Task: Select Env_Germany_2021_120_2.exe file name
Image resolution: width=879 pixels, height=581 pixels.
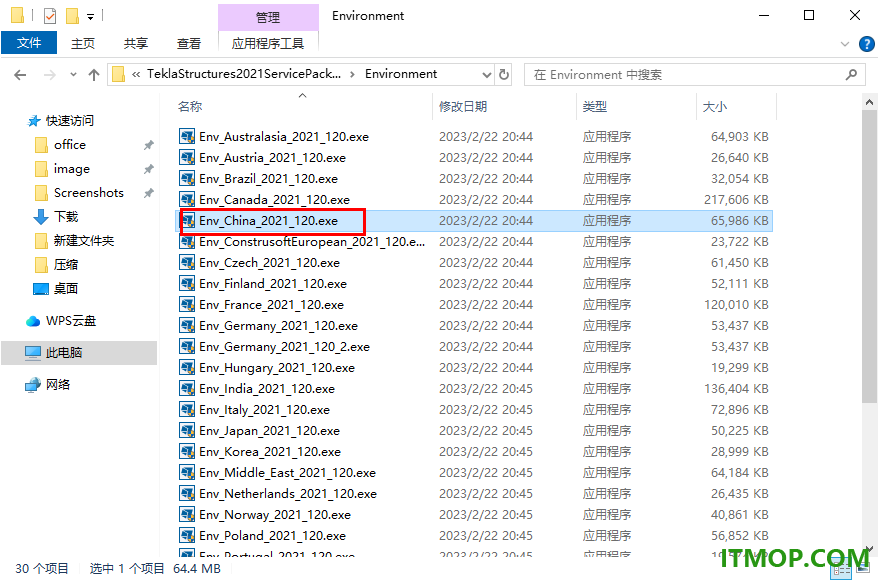Action: click(x=284, y=347)
